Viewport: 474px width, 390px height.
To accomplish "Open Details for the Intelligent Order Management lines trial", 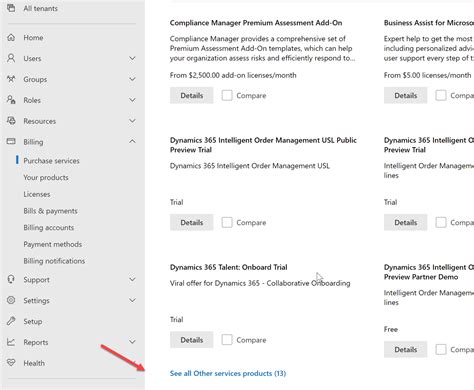I will click(406, 222).
